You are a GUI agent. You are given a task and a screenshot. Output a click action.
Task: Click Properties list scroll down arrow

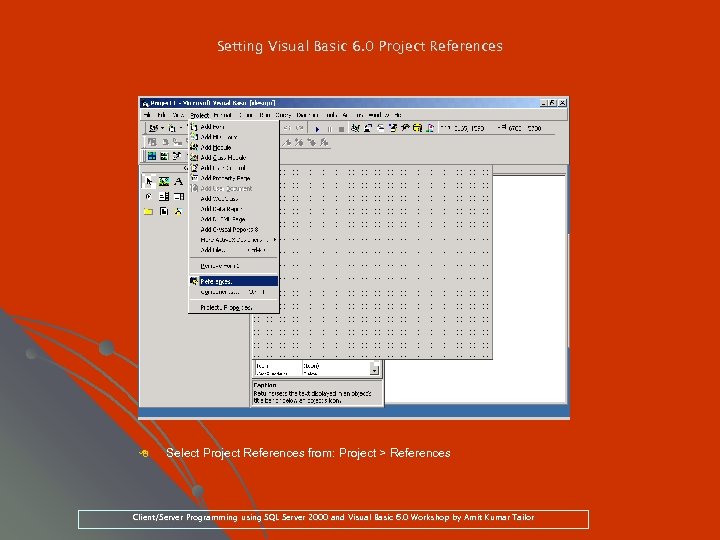click(375, 370)
